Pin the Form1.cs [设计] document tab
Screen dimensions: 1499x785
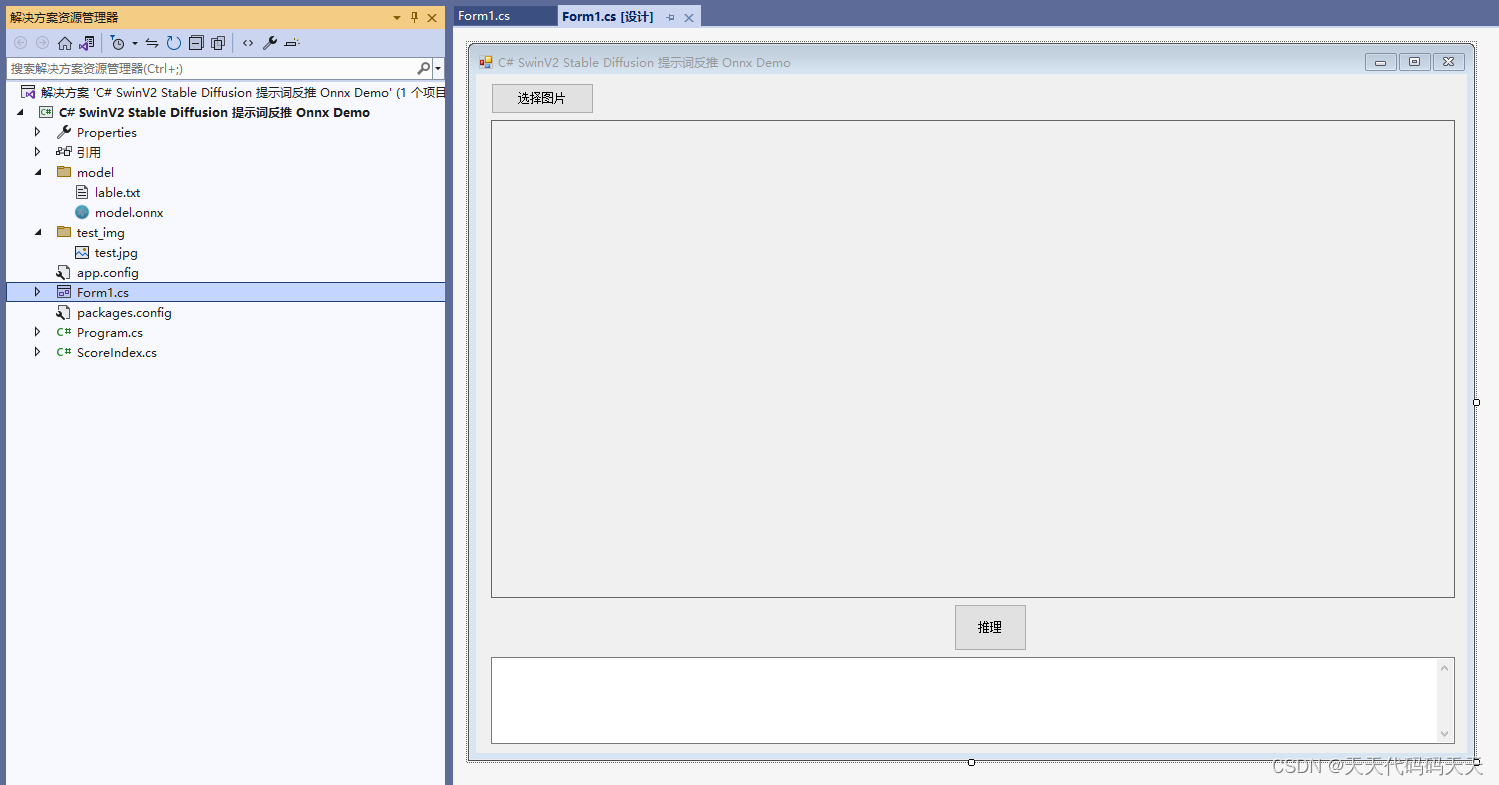click(x=671, y=16)
